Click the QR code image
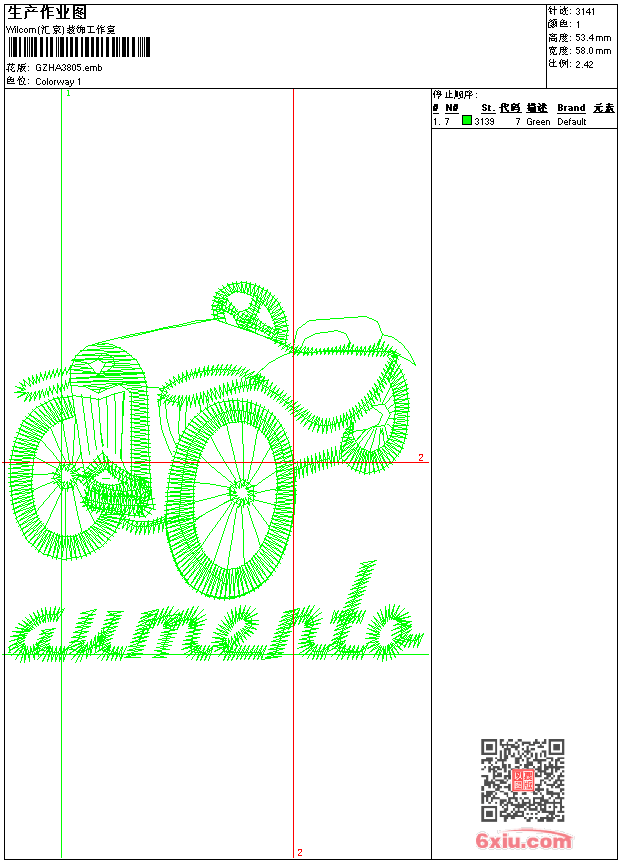This screenshot has width=620, height=860. (x=522, y=780)
